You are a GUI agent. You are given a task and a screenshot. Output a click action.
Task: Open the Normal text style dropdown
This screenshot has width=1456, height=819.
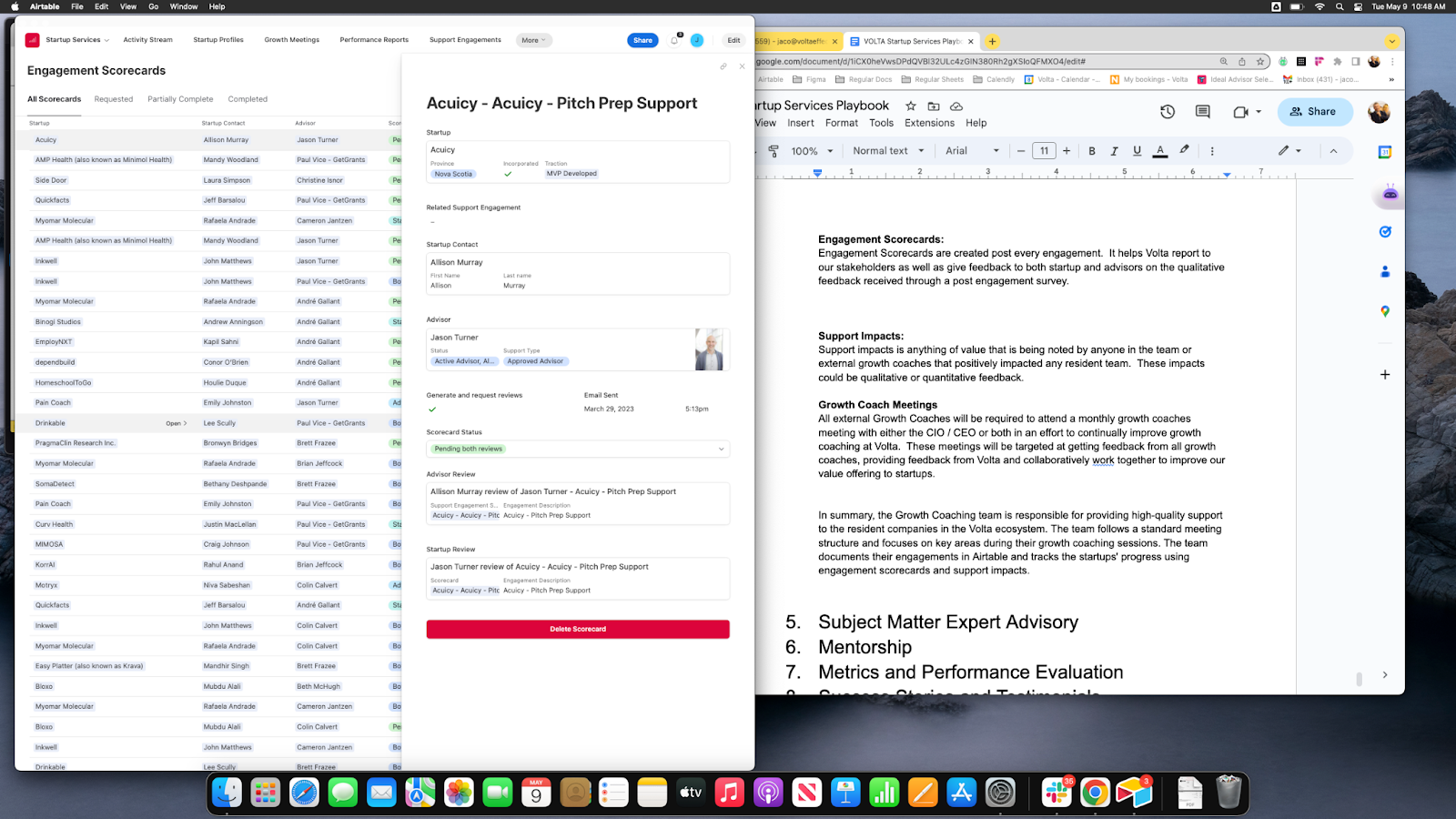888,151
